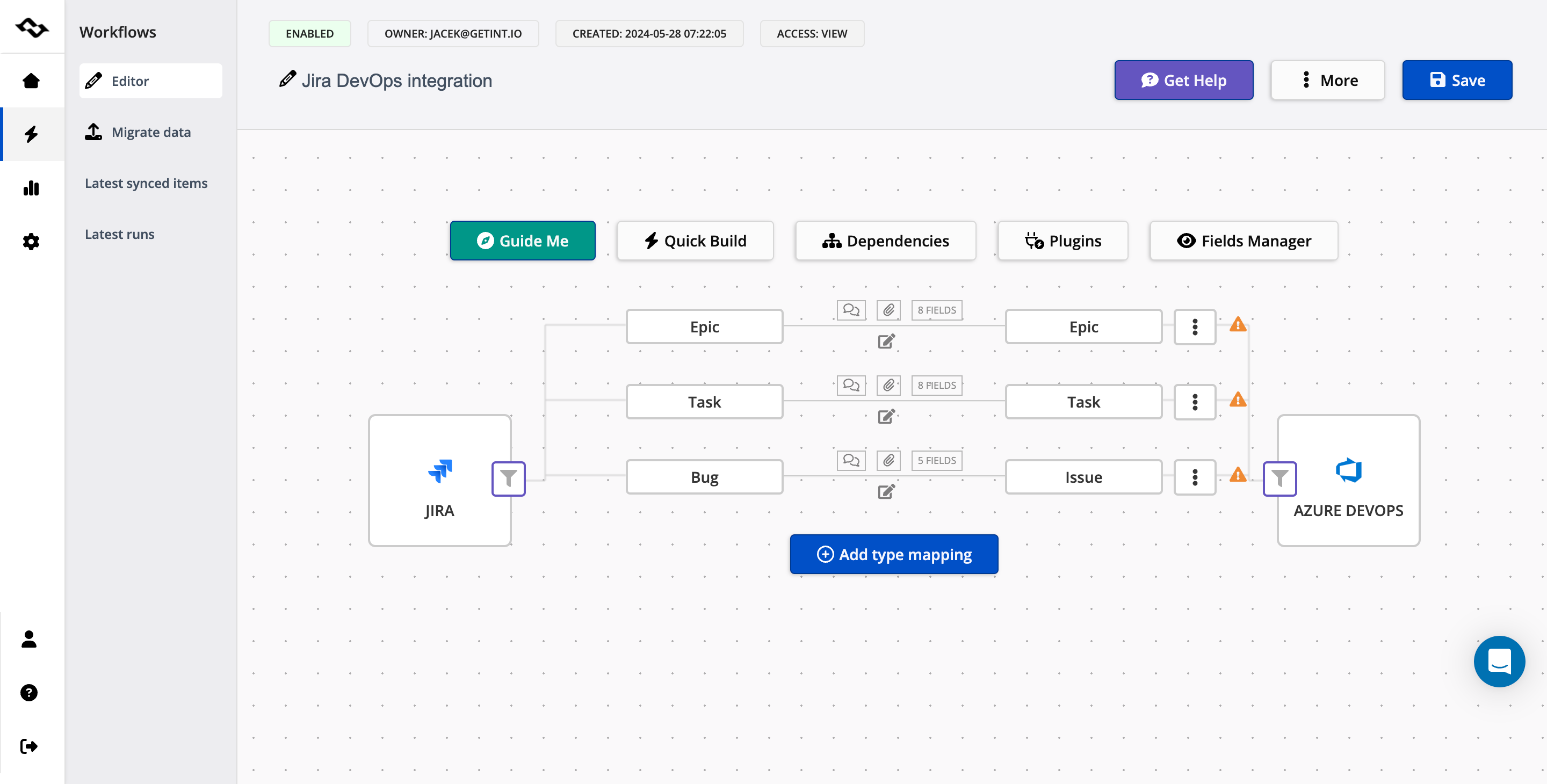Click the ENABLED status badge
The width and height of the screenshot is (1547, 784).
point(310,34)
